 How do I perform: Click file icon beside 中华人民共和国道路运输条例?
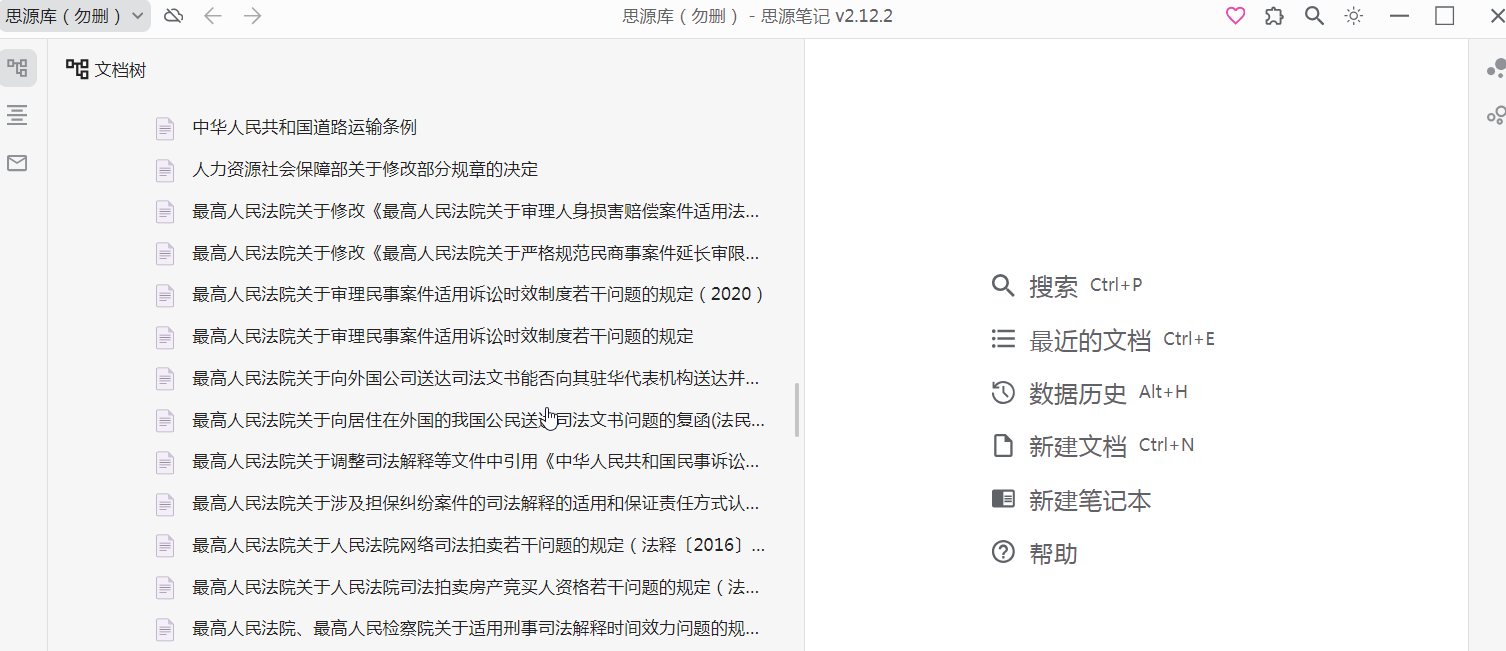click(x=165, y=128)
